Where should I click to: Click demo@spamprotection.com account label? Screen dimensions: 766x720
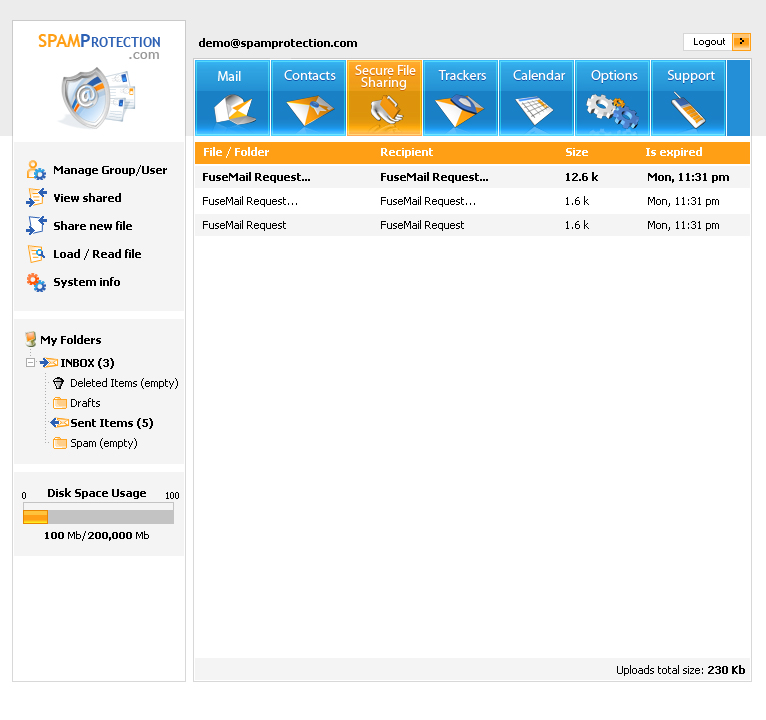click(277, 43)
